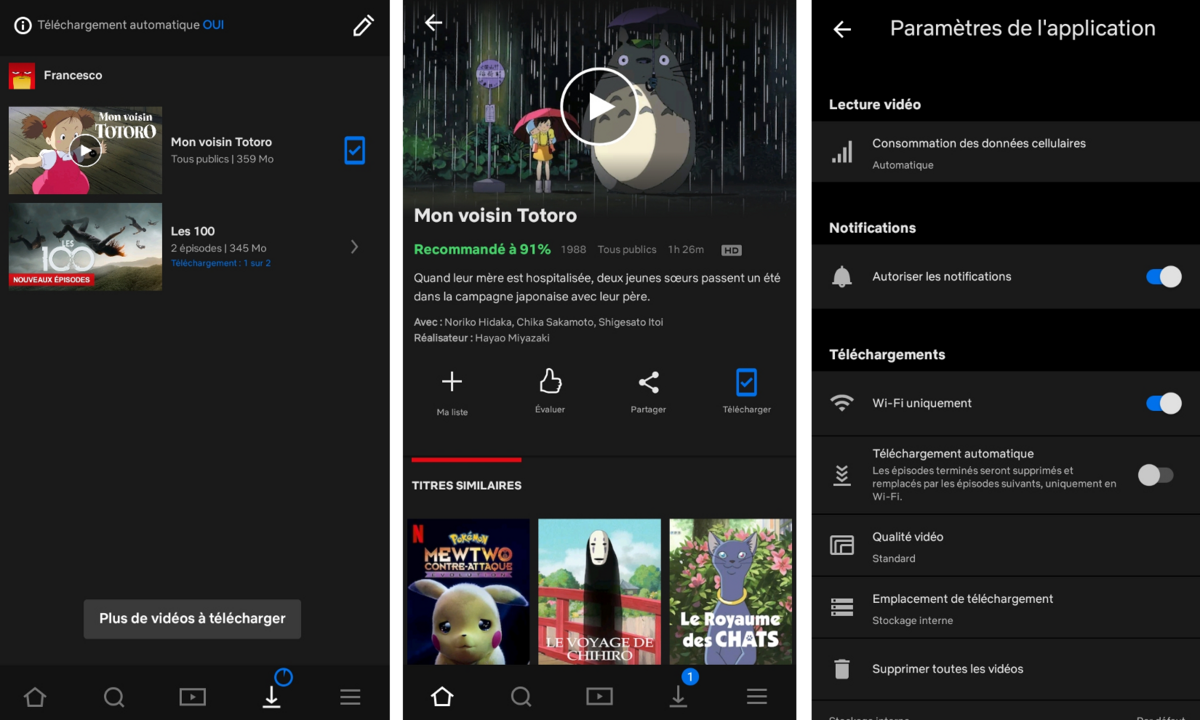Open the Qualité vidéo setting
1200x720 pixels.
coord(1000,546)
